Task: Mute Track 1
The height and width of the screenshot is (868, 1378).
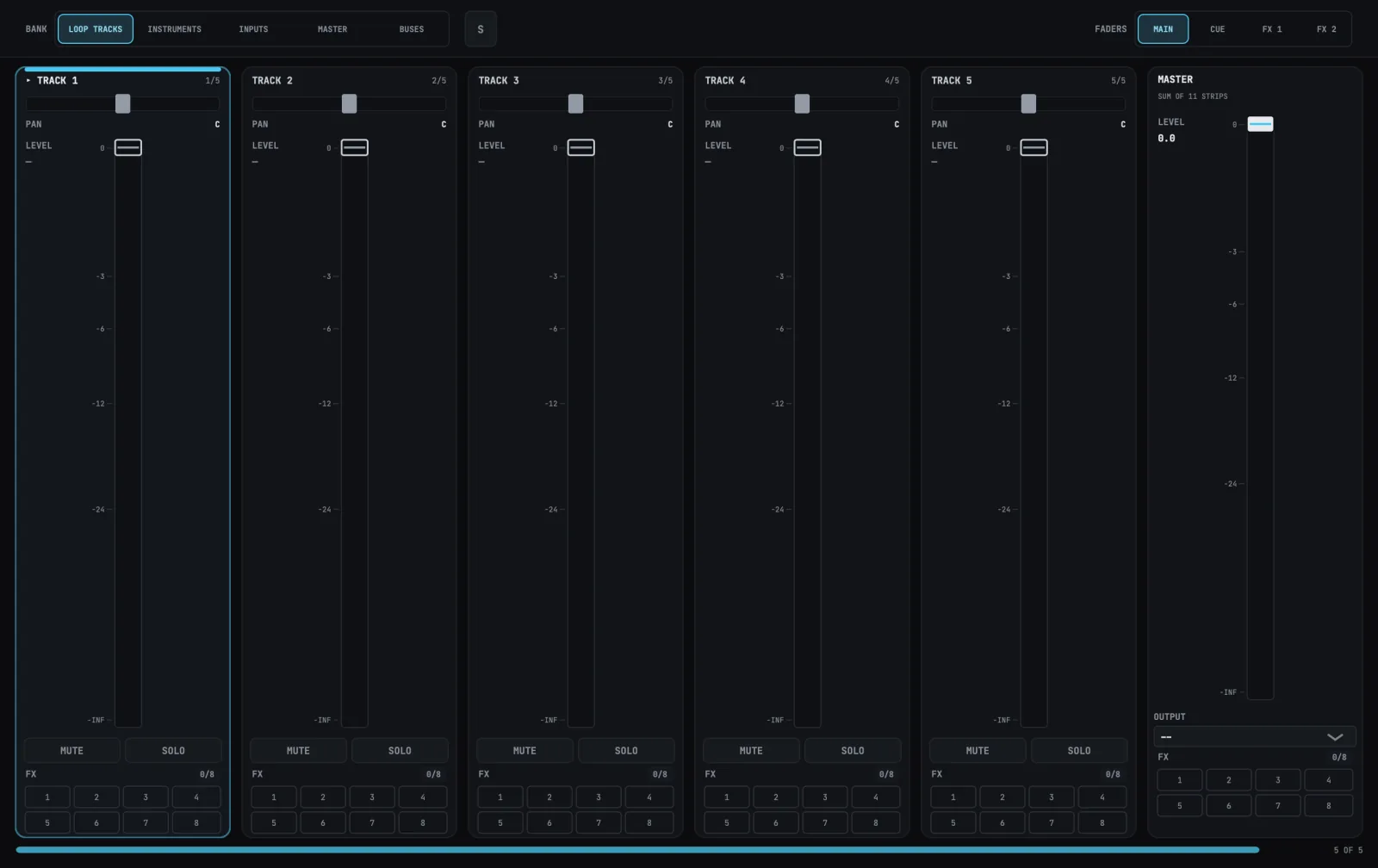Action: click(x=71, y=751)
